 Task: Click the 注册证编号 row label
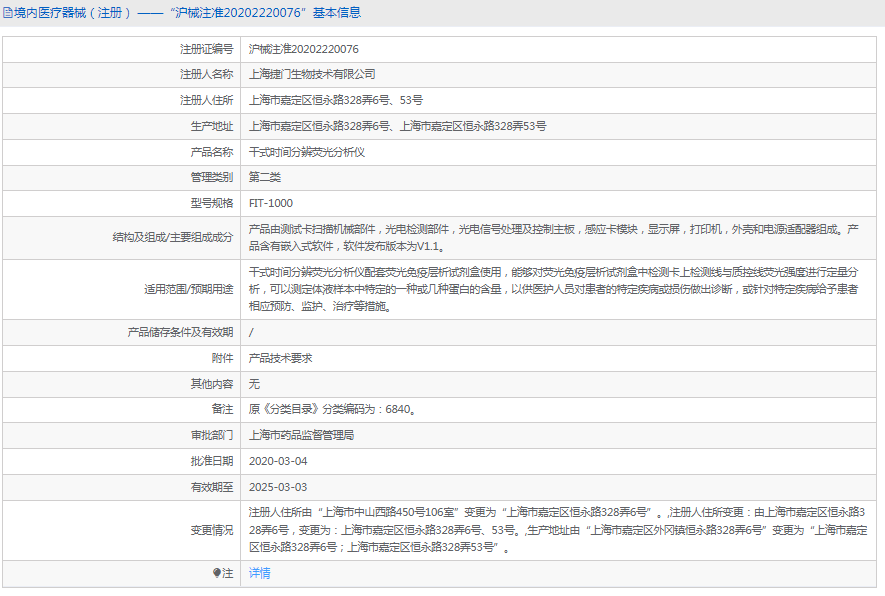[x=207, y=49]
